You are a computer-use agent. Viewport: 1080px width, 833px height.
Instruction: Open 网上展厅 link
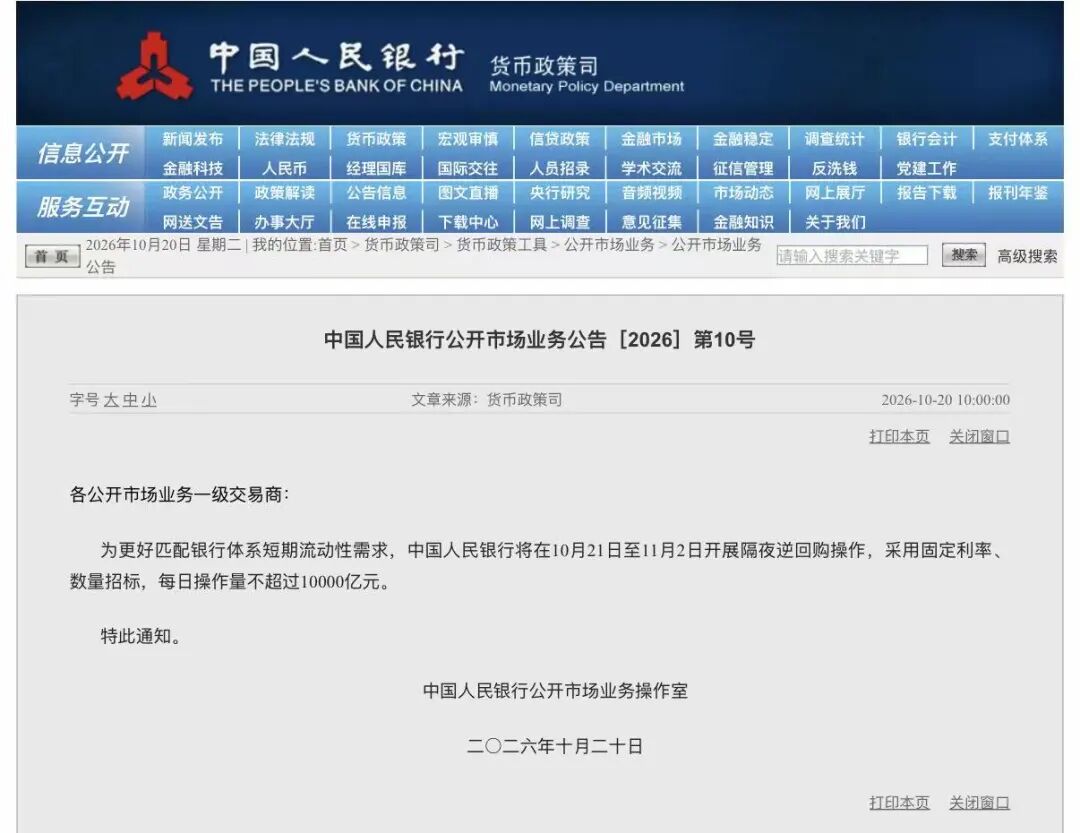click(x=834, y=193)
